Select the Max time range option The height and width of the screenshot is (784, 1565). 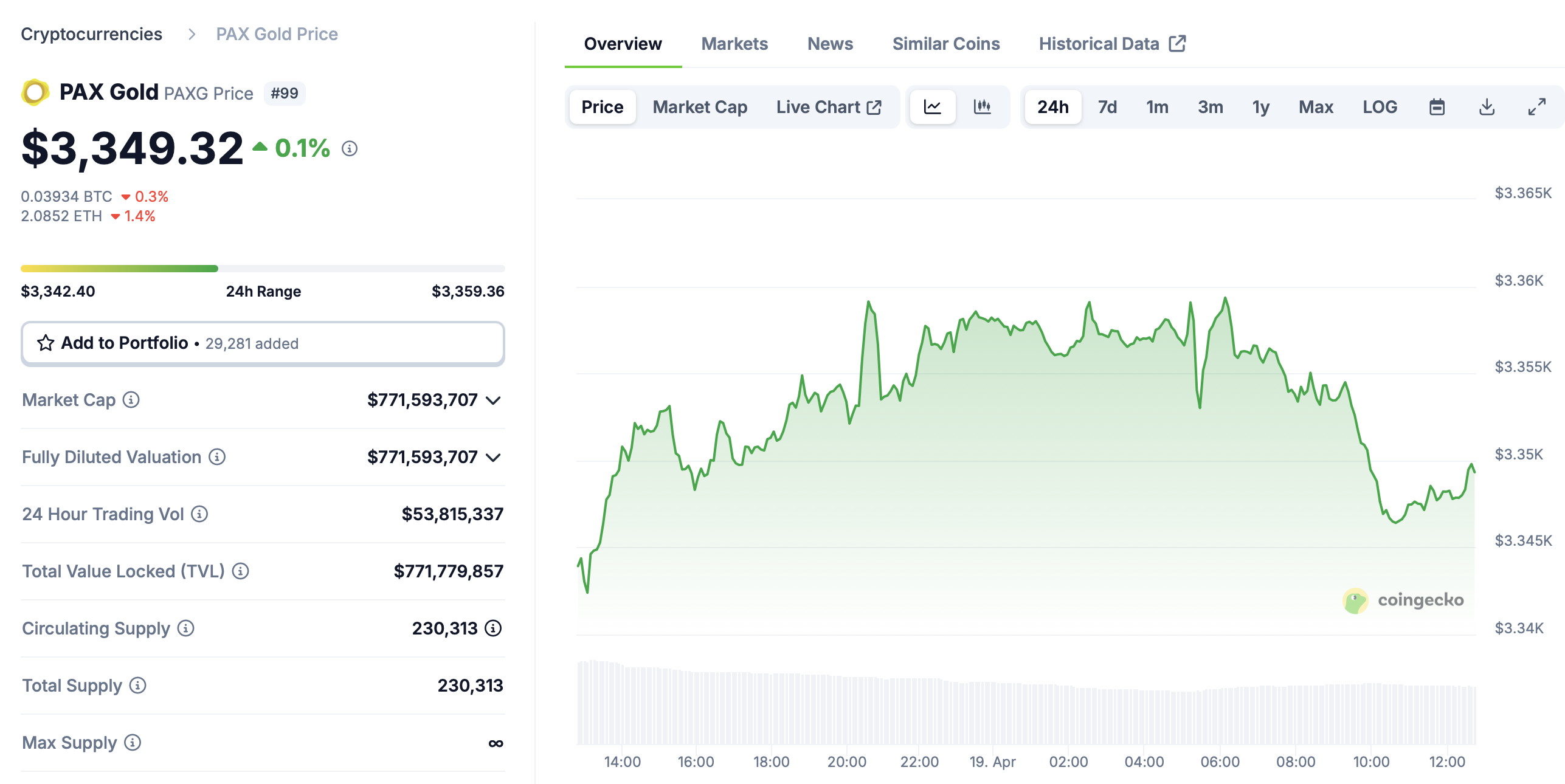click(x=1316, y=107)
